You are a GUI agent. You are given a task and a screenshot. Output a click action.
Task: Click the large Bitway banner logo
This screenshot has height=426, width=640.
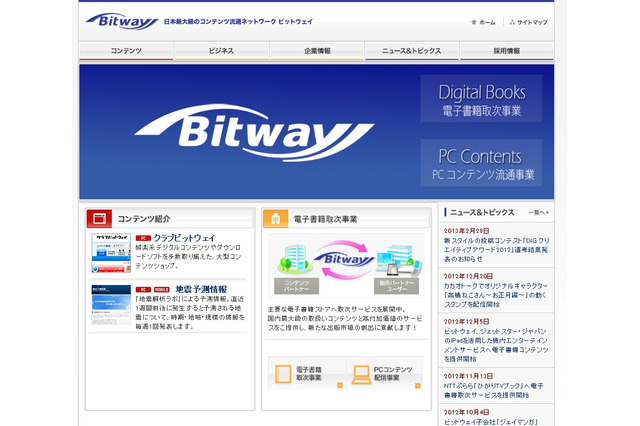[254, 133]
